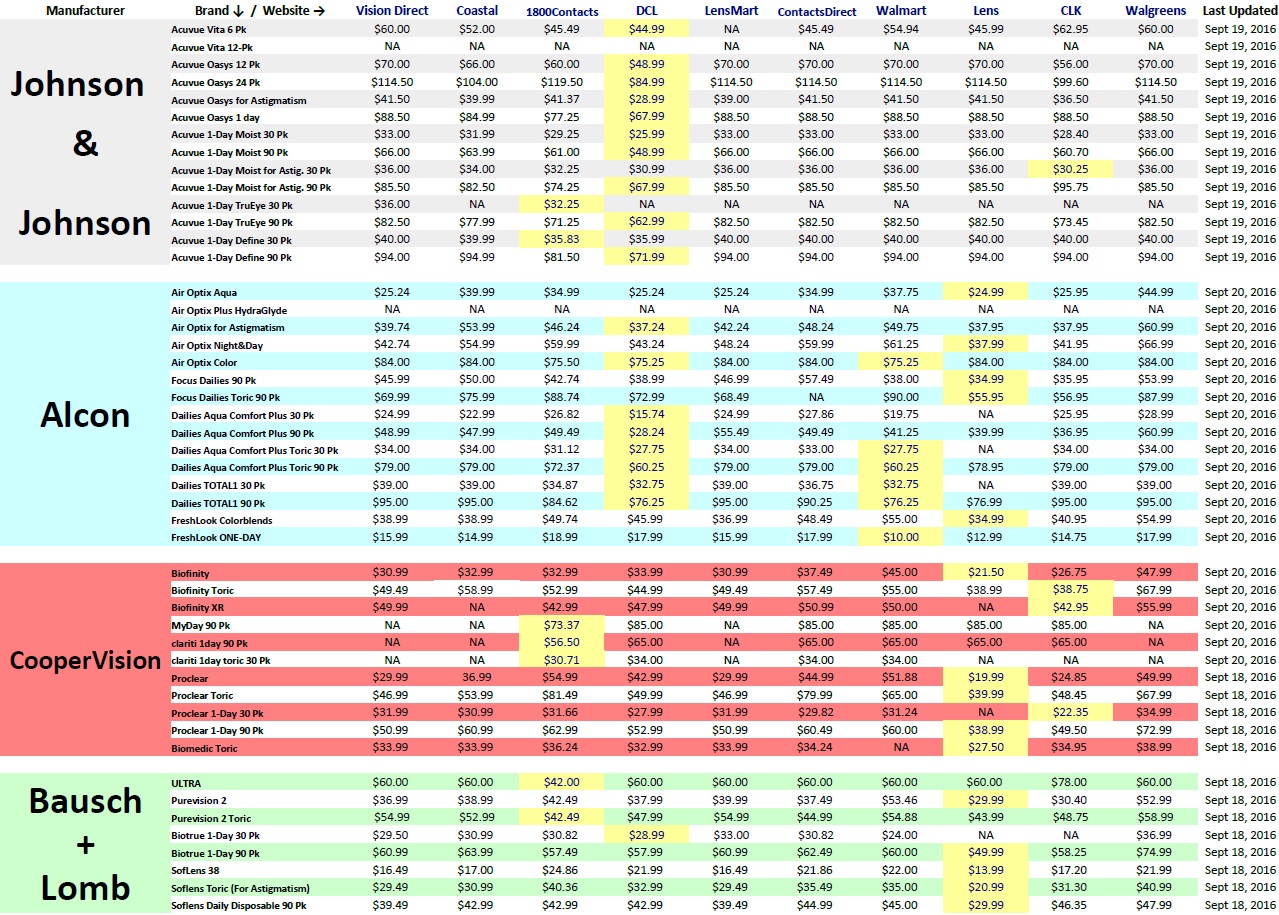The width and height of the screenshot is (1279, 915).
Task: Click the LensMart column header
Action: point(730,10)
